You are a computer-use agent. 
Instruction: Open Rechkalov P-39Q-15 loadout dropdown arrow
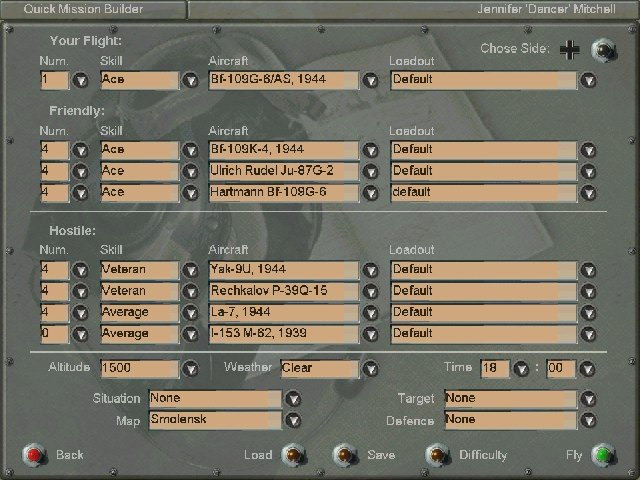tap(589, 291)
